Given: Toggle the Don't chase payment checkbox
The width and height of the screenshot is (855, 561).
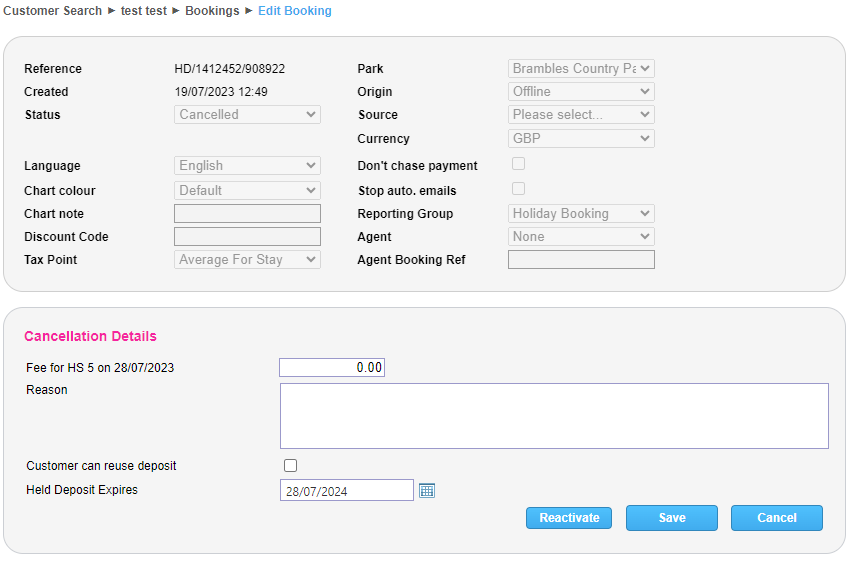Looking at the screenshot, I should pyautogui.click(x=518, y=164).
